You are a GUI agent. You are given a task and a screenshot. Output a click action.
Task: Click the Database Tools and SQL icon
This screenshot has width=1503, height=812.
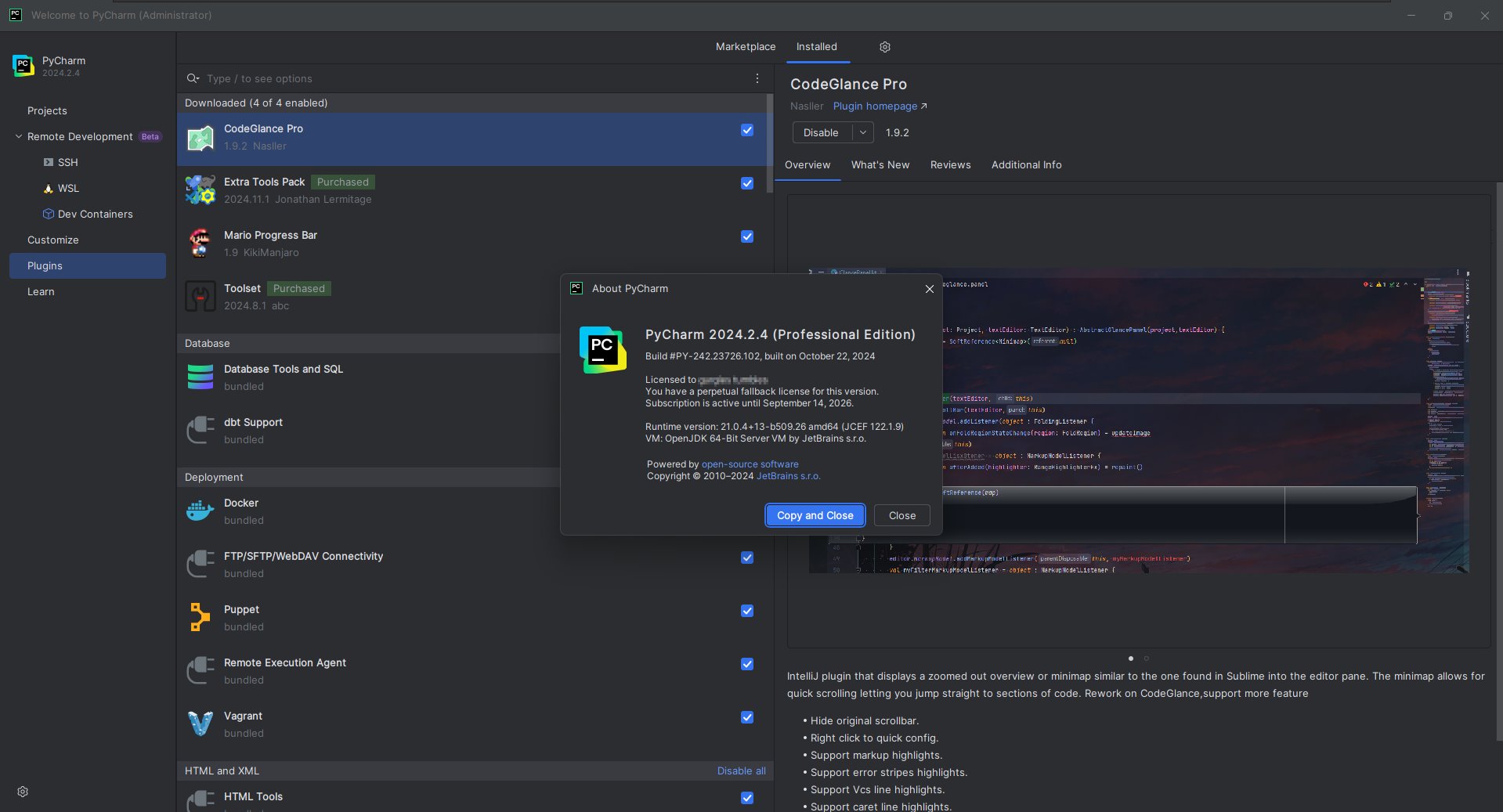click(201, 377)
